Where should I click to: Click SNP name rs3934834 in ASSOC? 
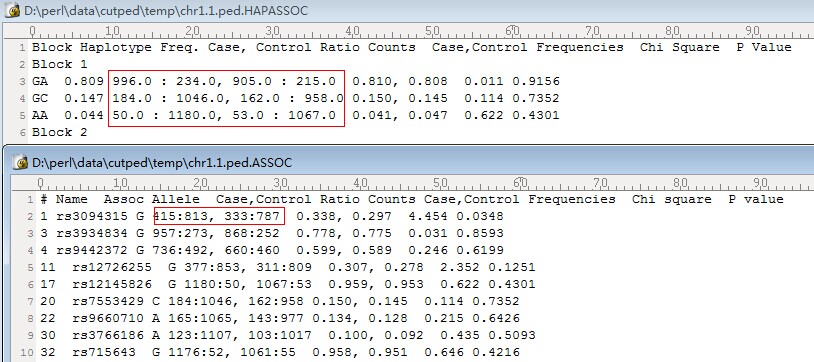[x=92, y=233]
